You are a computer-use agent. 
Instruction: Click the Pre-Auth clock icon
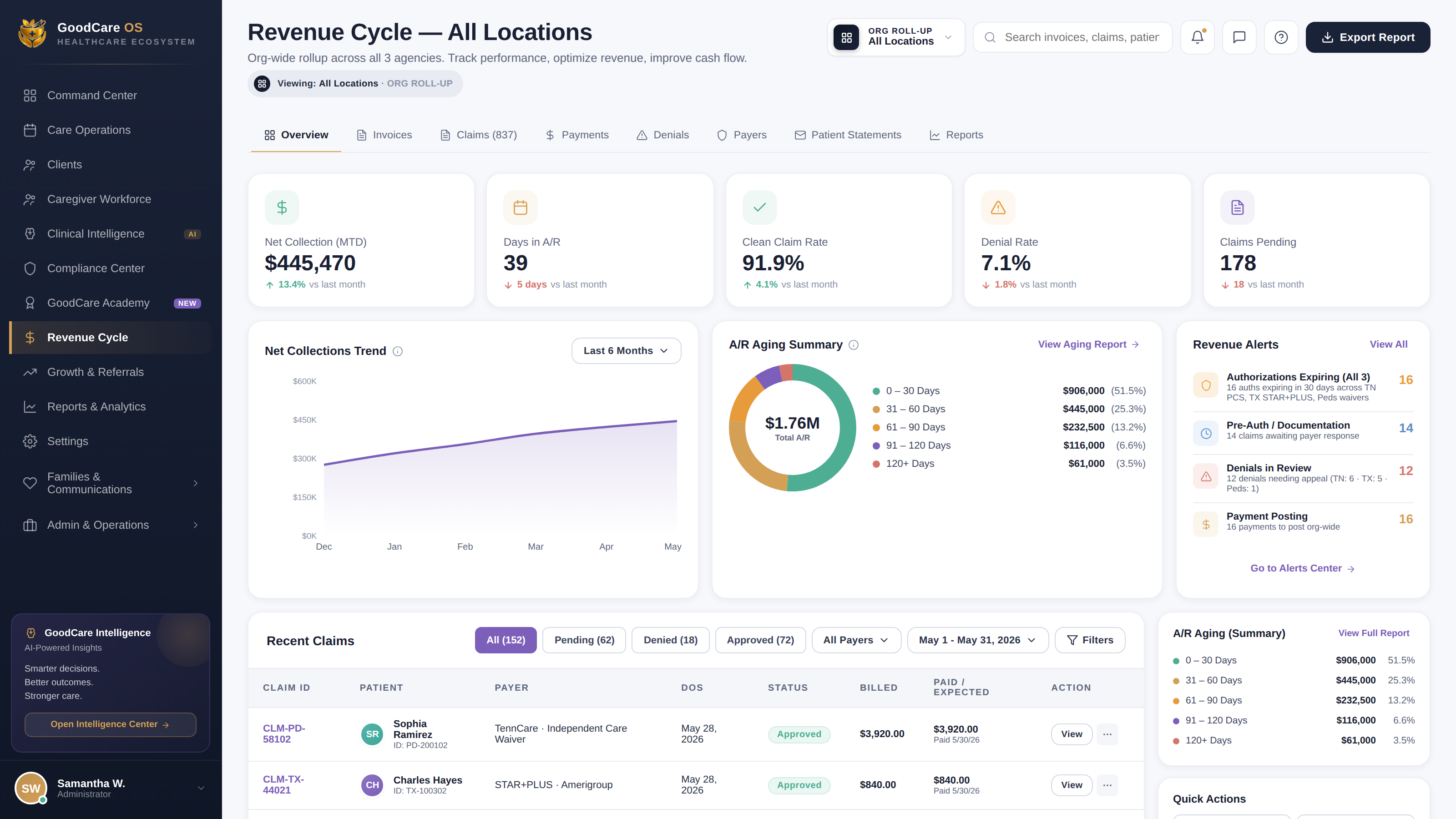coord(1206,433)
